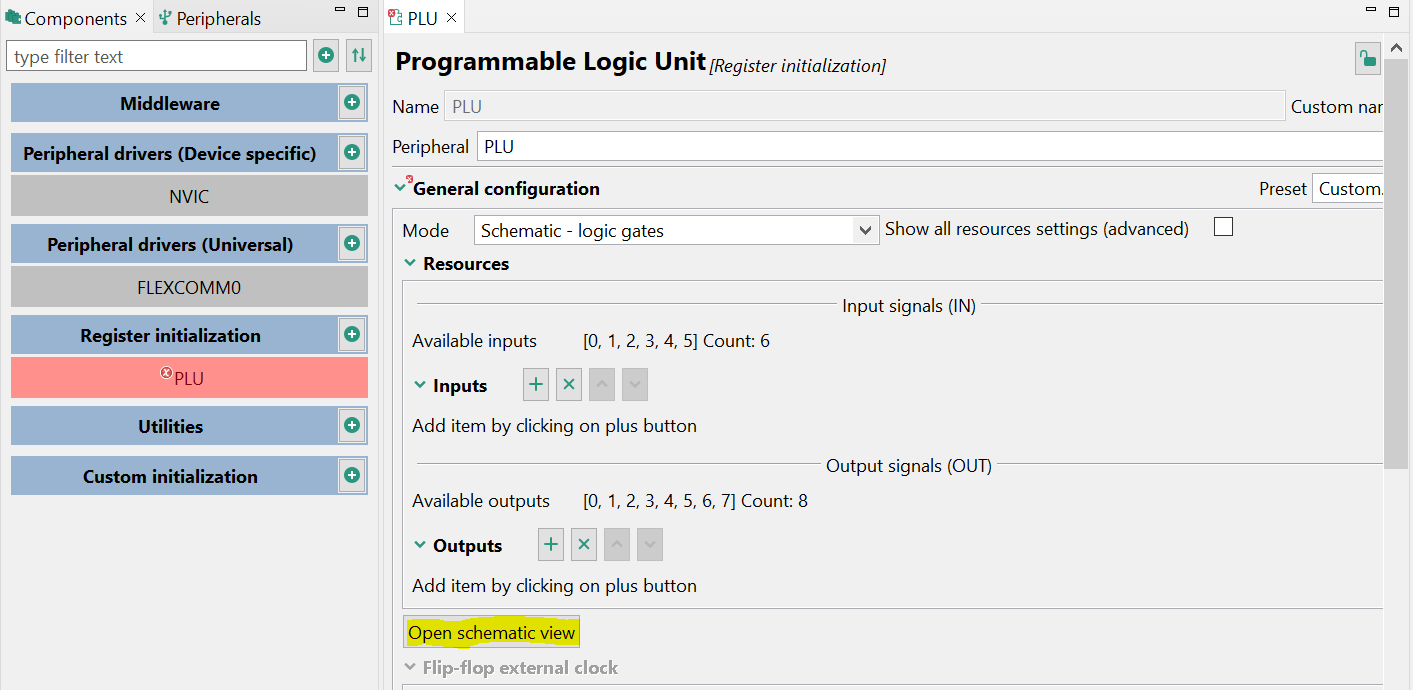Remove selected input signals
This screenshot has width=1413, height=690.
click(568, 384)
